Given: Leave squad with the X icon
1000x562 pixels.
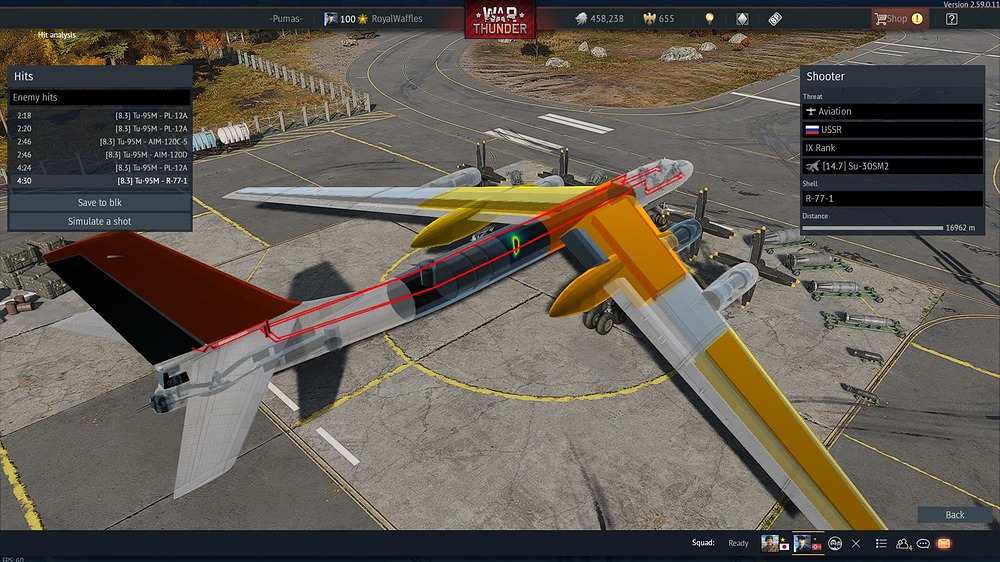Looking at the screenshot, I should click(856, 544).
